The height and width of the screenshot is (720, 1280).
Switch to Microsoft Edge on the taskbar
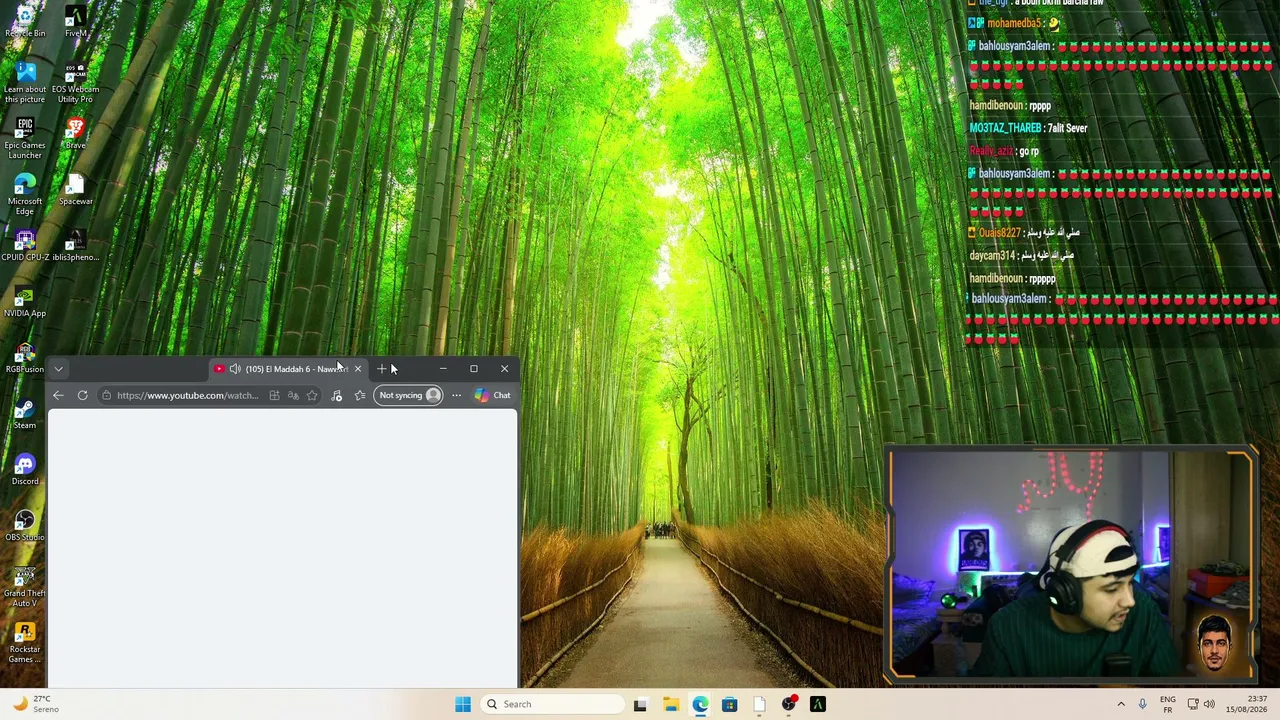click(x=700, y=704)
